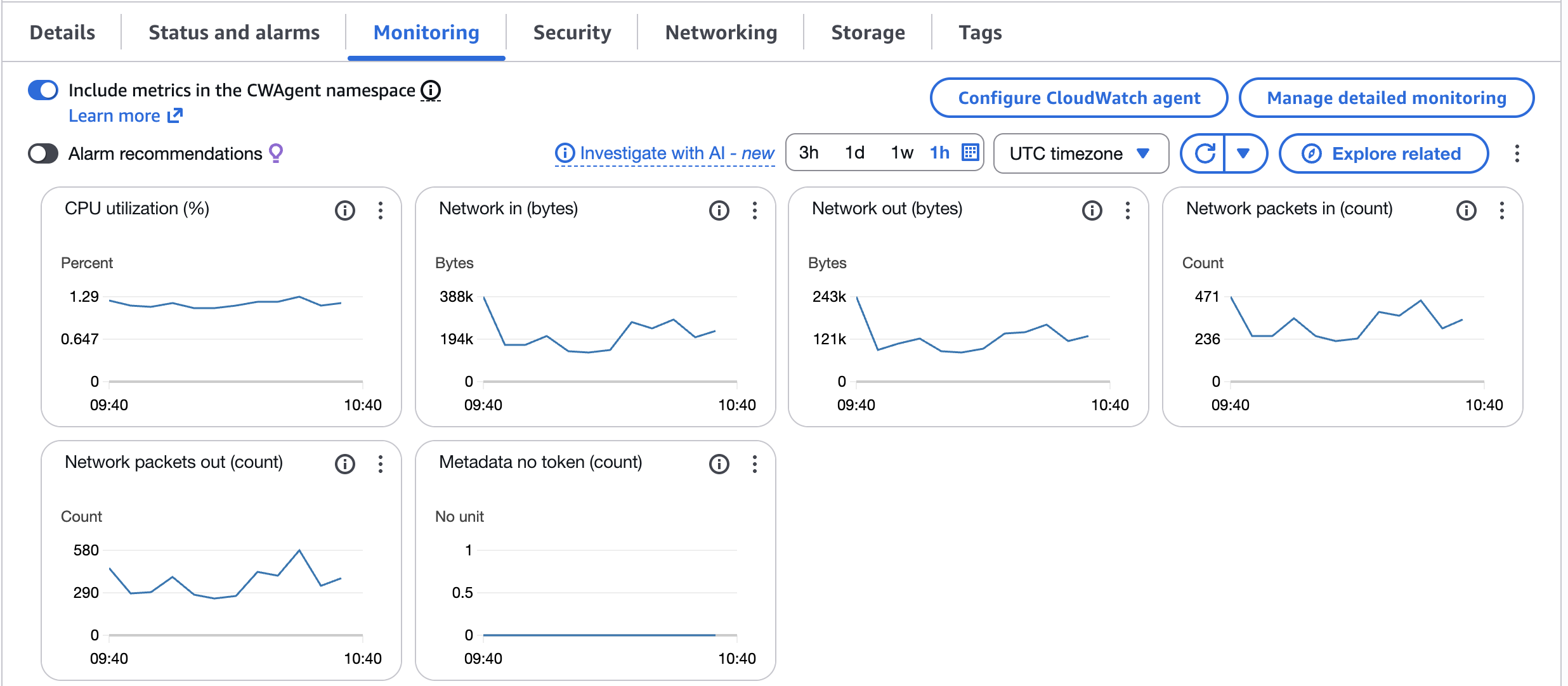This screenshot has height=686, width=1568.
Task: Switch to the Storage tab
Action: pos(868,32)
